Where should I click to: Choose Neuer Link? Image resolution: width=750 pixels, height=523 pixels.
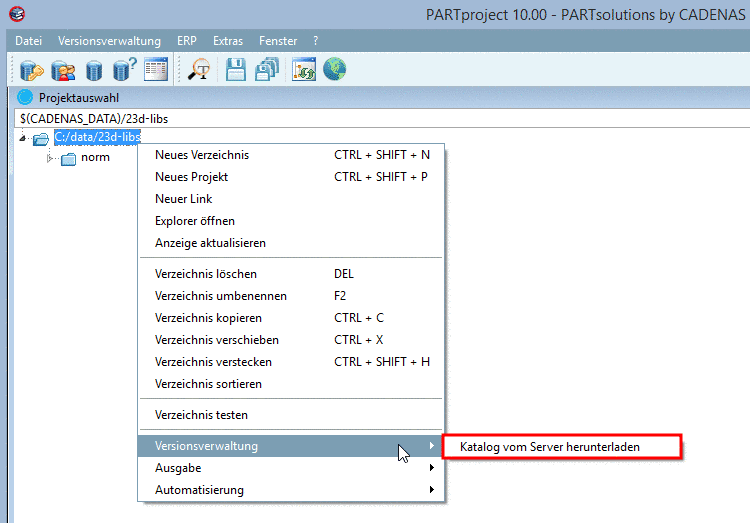[x=291, y=199]
